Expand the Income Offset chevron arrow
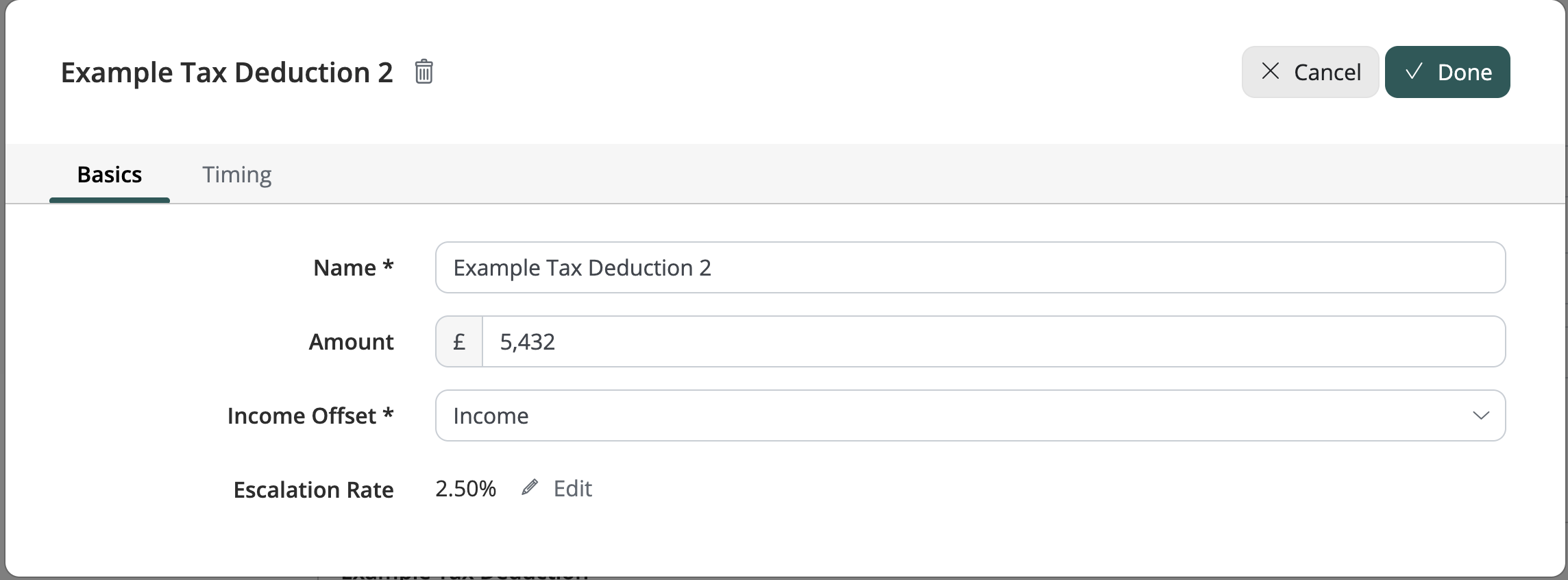The image size is (1568, 580). (x=1480, y=415)
